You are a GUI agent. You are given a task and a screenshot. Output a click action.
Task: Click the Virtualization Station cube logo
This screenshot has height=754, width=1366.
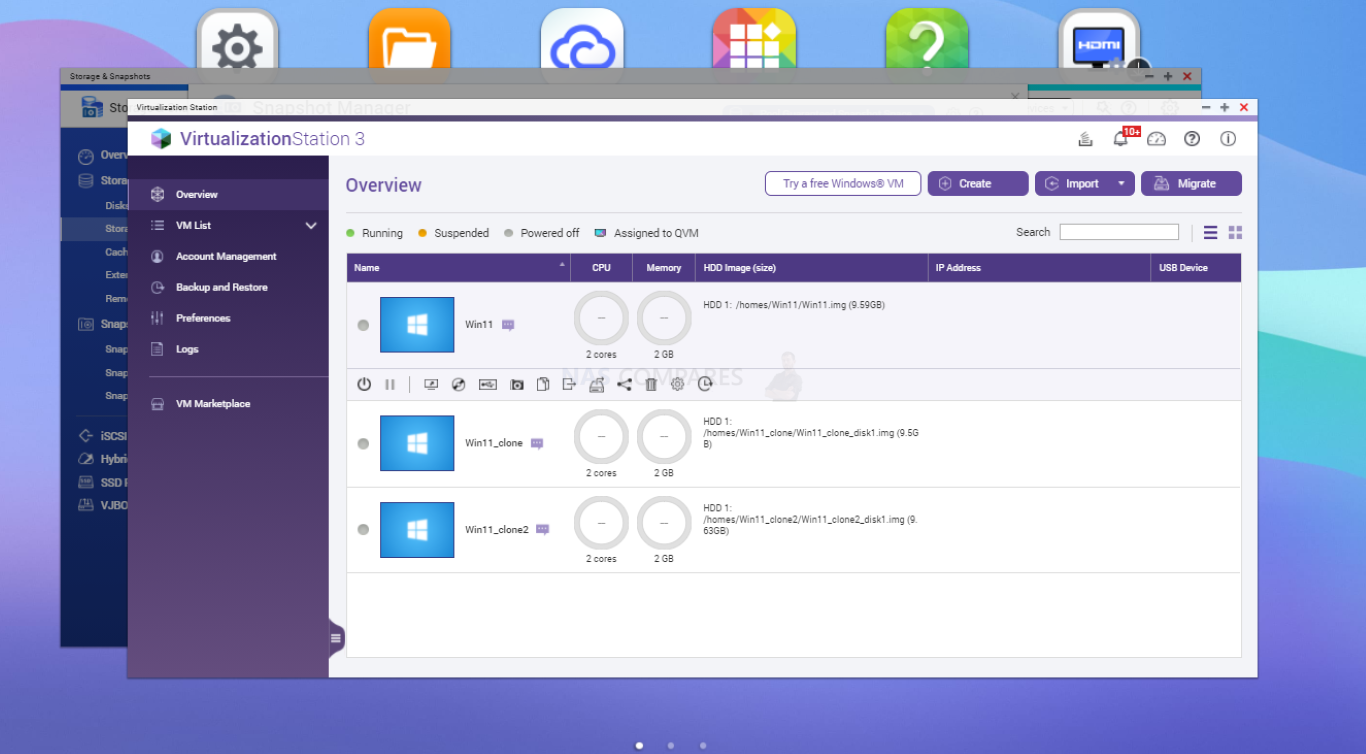point(161,139)
